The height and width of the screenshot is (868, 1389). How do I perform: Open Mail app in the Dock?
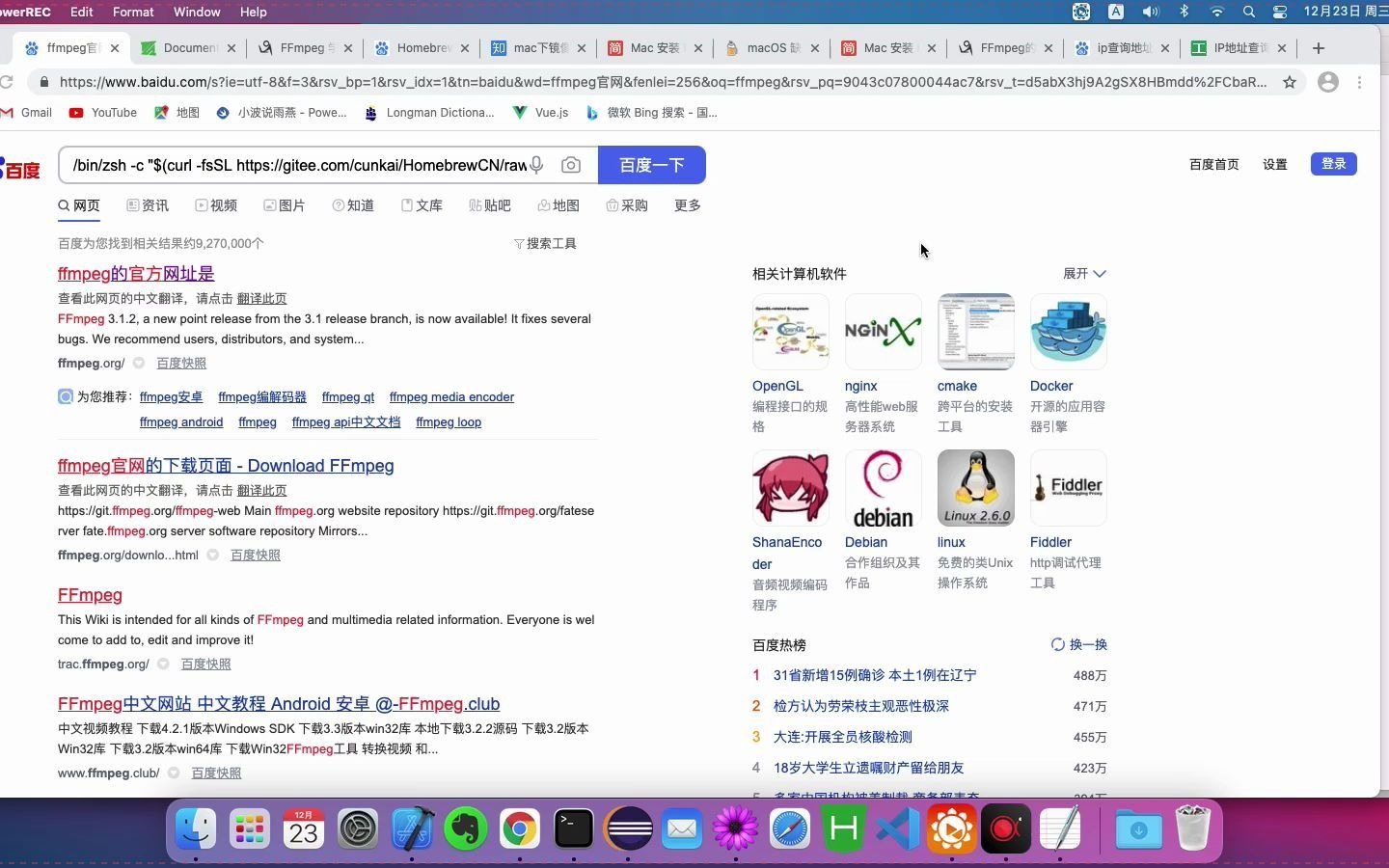click(x=682, y=828)
